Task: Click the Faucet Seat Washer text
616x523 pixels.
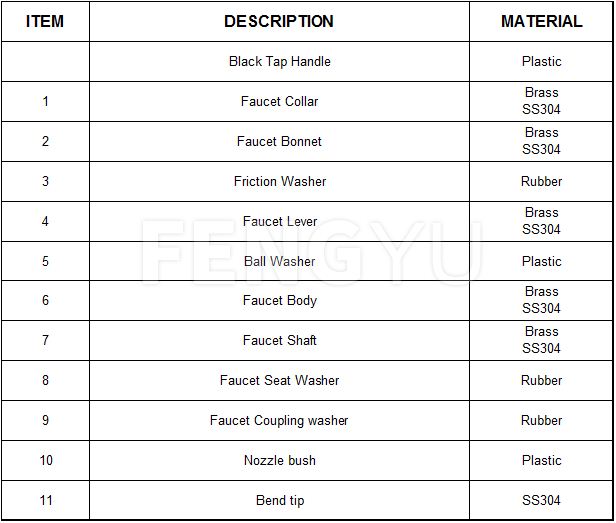Action: point(279,380)
